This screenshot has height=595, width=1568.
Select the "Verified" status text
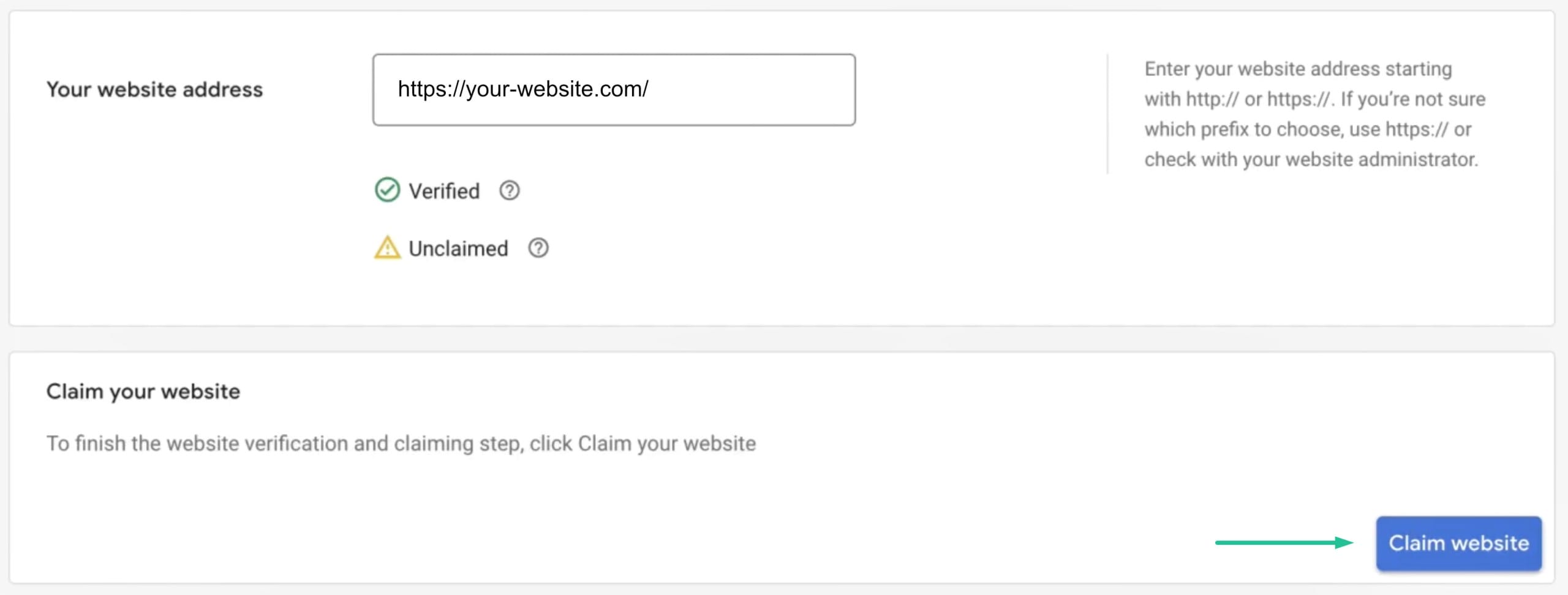(444, 191)
